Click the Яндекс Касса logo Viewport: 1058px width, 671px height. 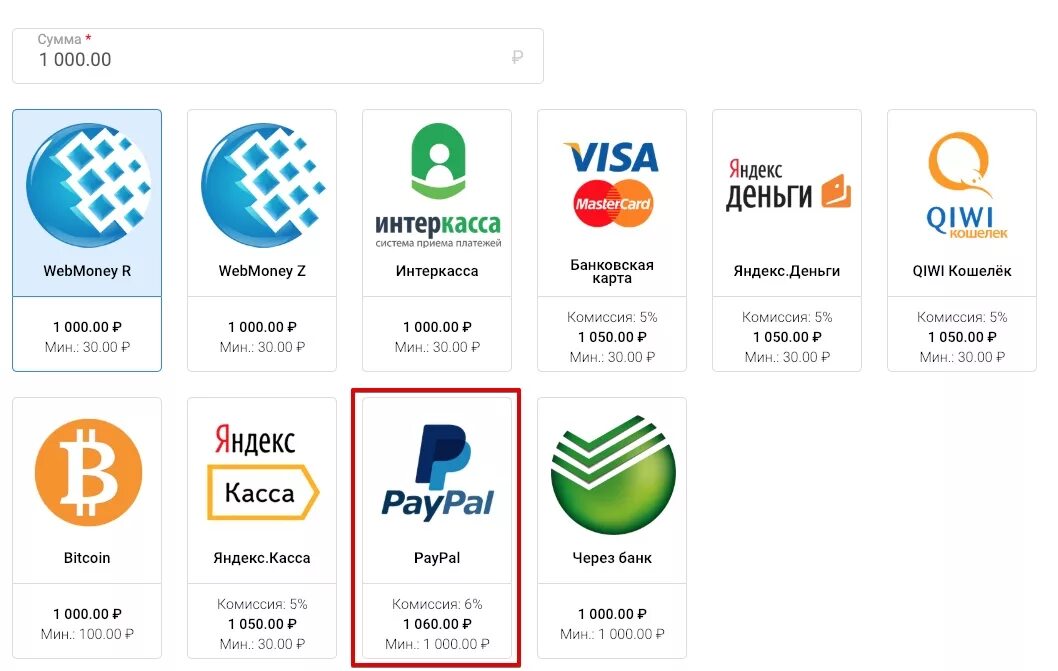(262, 471)
